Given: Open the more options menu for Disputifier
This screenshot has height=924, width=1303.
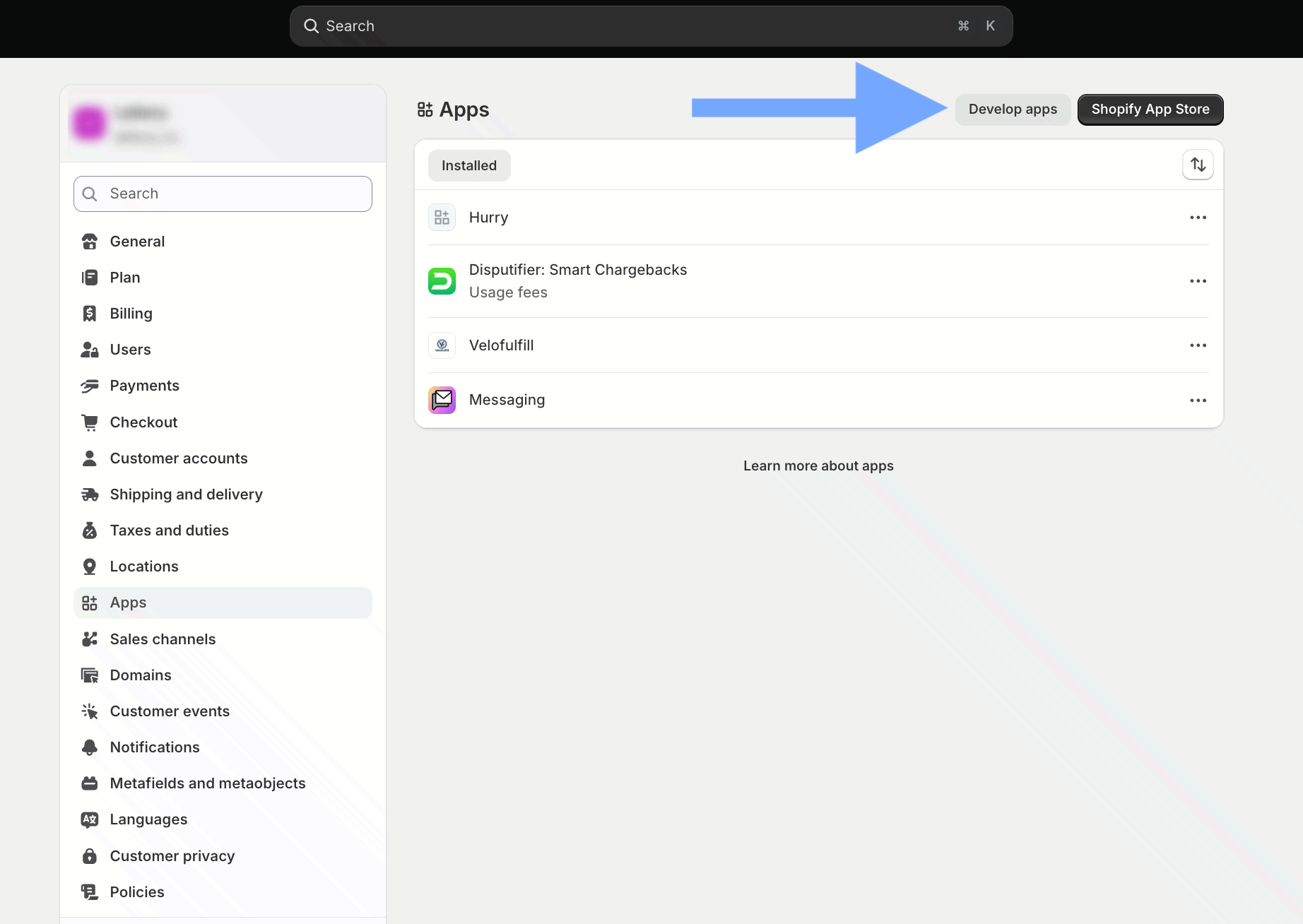Looking at the screenshot, I should click(x=1198, y=281).
